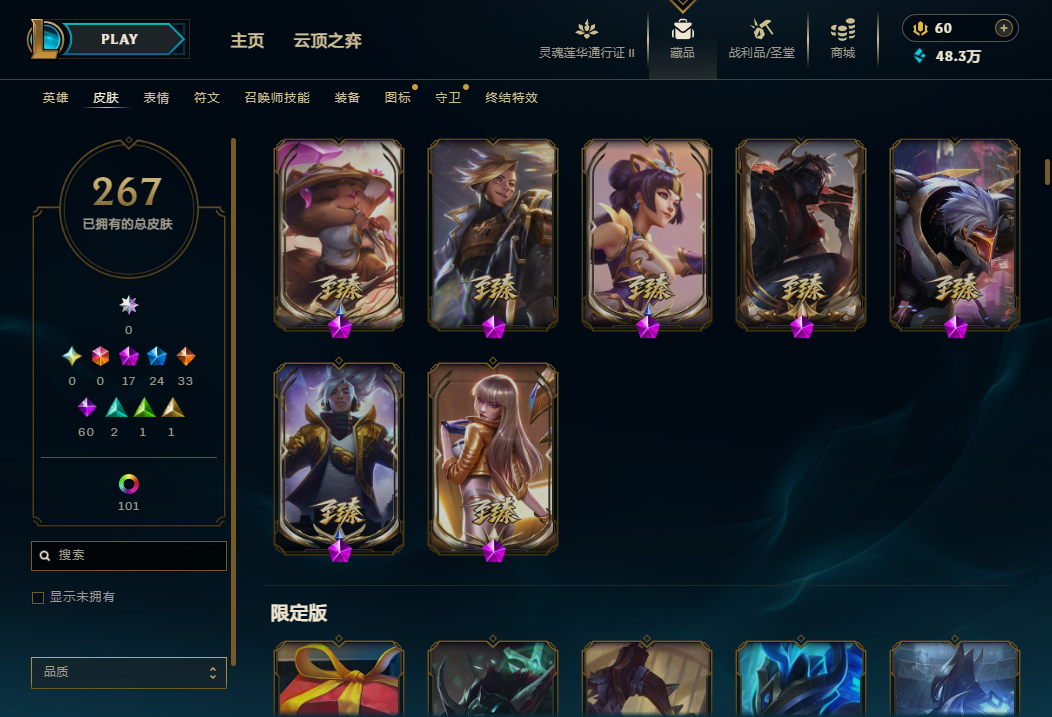The width and height of the screenshot is (1052, 717).
Task: Click the skin list vertical scrollbar
Action: tap(1047, 172)
